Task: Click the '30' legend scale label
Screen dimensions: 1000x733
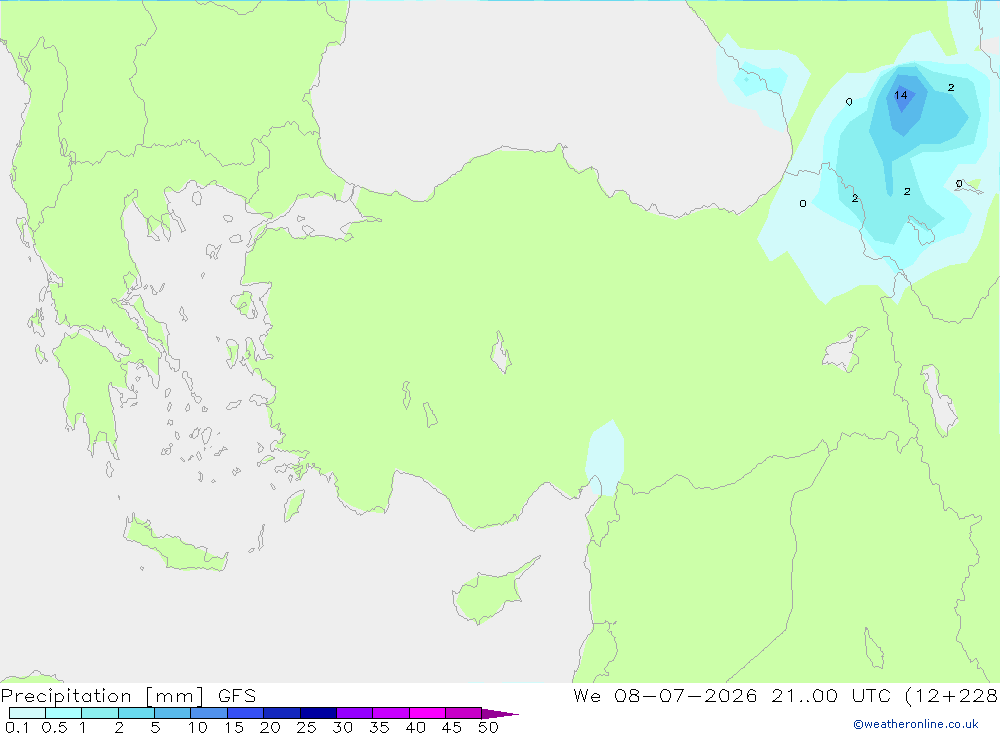Action: point(343,727)
